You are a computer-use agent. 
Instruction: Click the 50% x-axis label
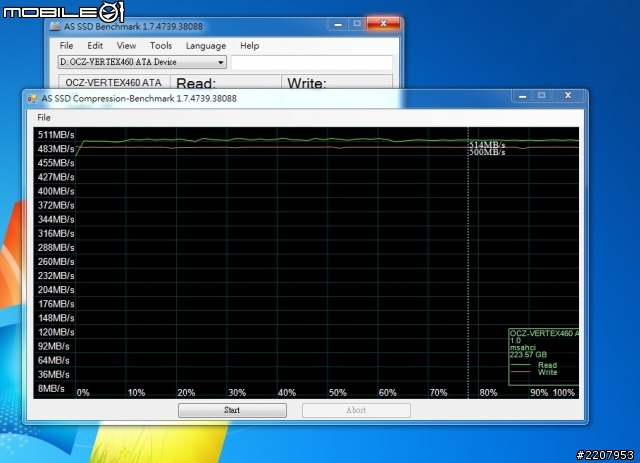(338, 393)
